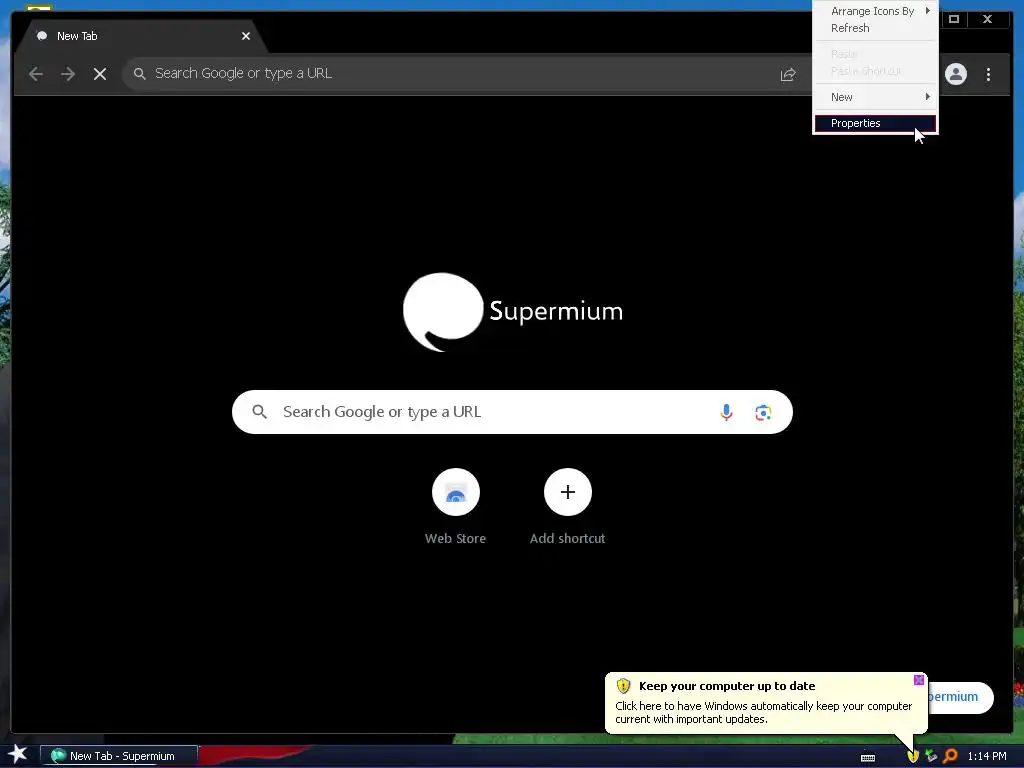Image resolution: width=1024 pixels, height=768 pixels.
Task: Click the Keep your computer up to date balloon text
Action: click(727, 686)
